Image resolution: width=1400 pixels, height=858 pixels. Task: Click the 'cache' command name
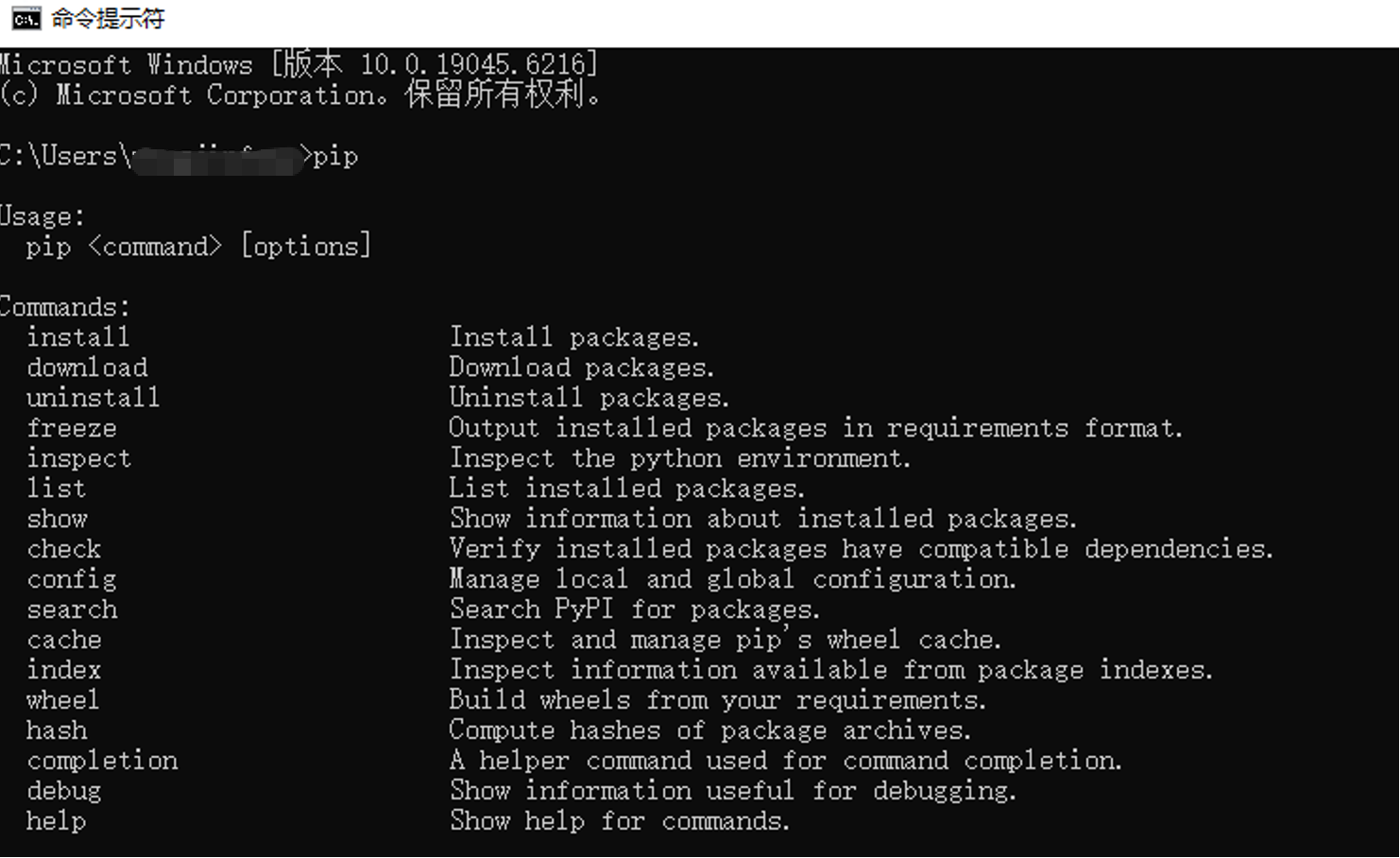coord(64,640)
